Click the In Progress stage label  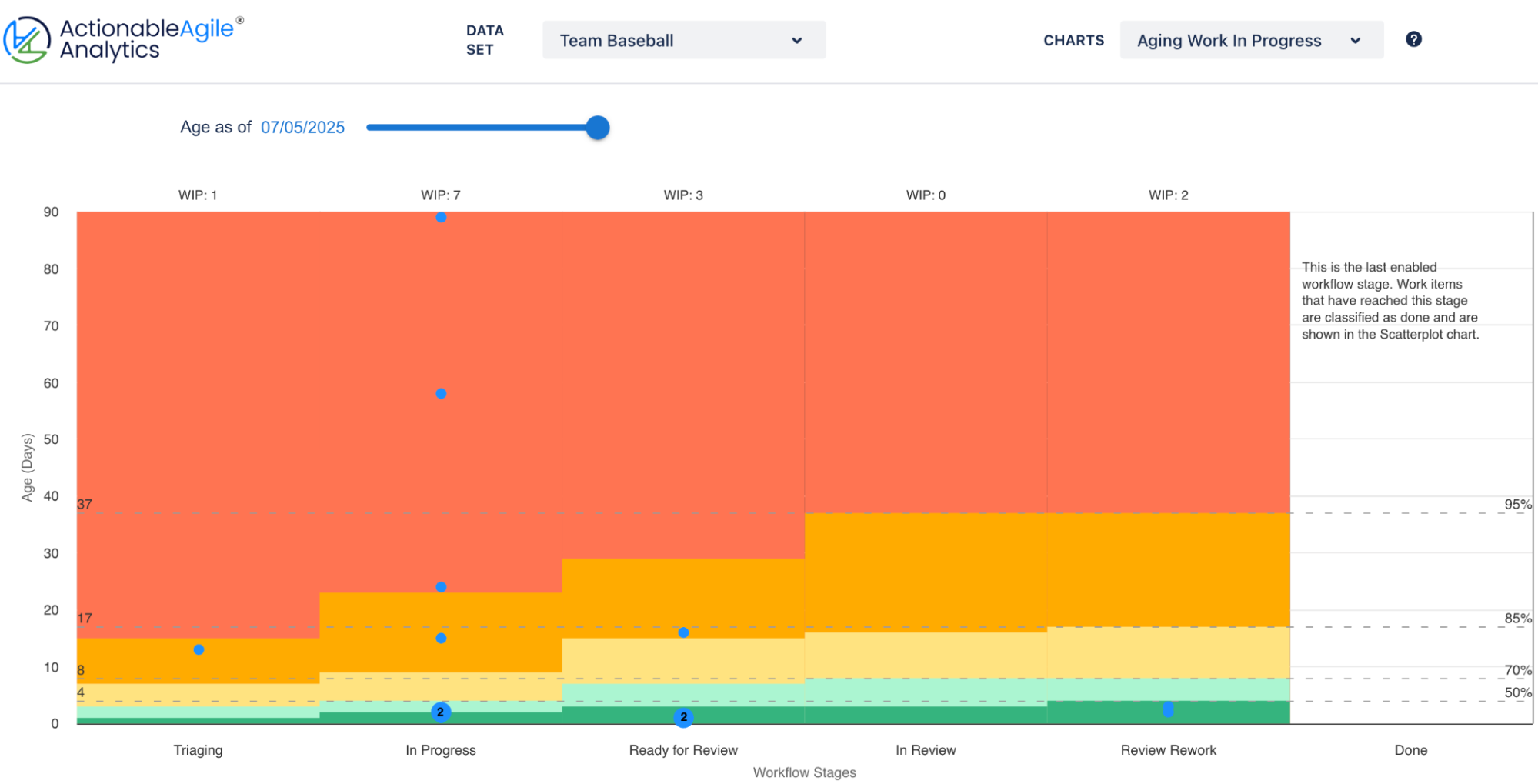pos(440,750)
